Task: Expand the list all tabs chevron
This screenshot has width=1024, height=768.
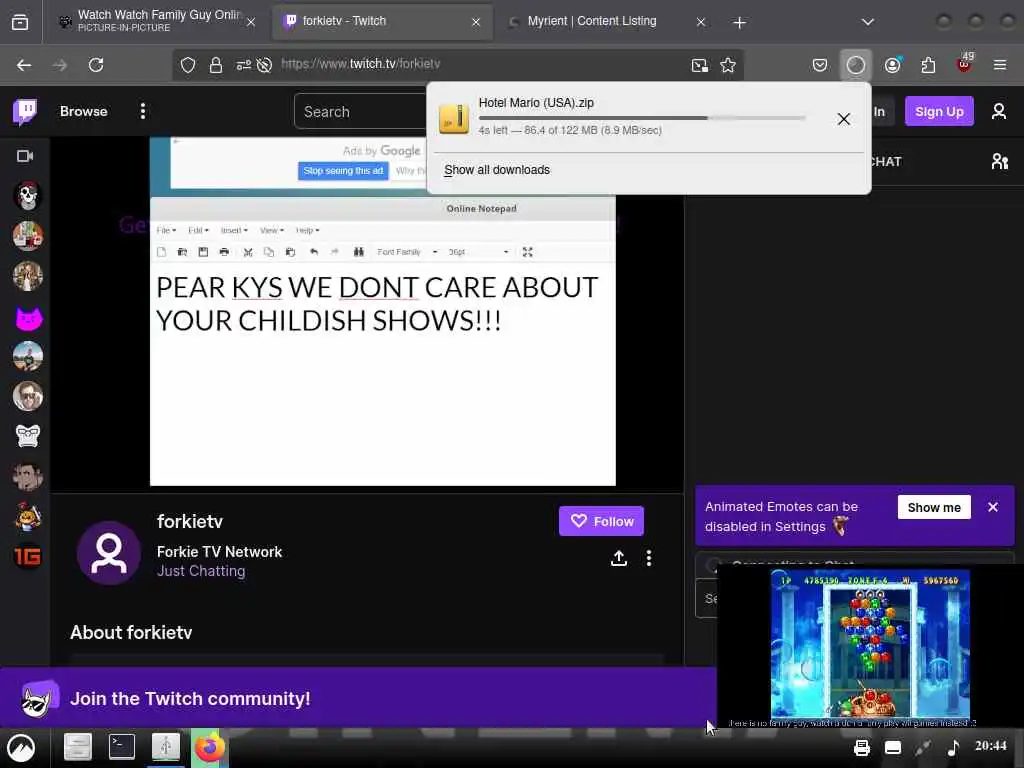Action: tap(867, 22)
